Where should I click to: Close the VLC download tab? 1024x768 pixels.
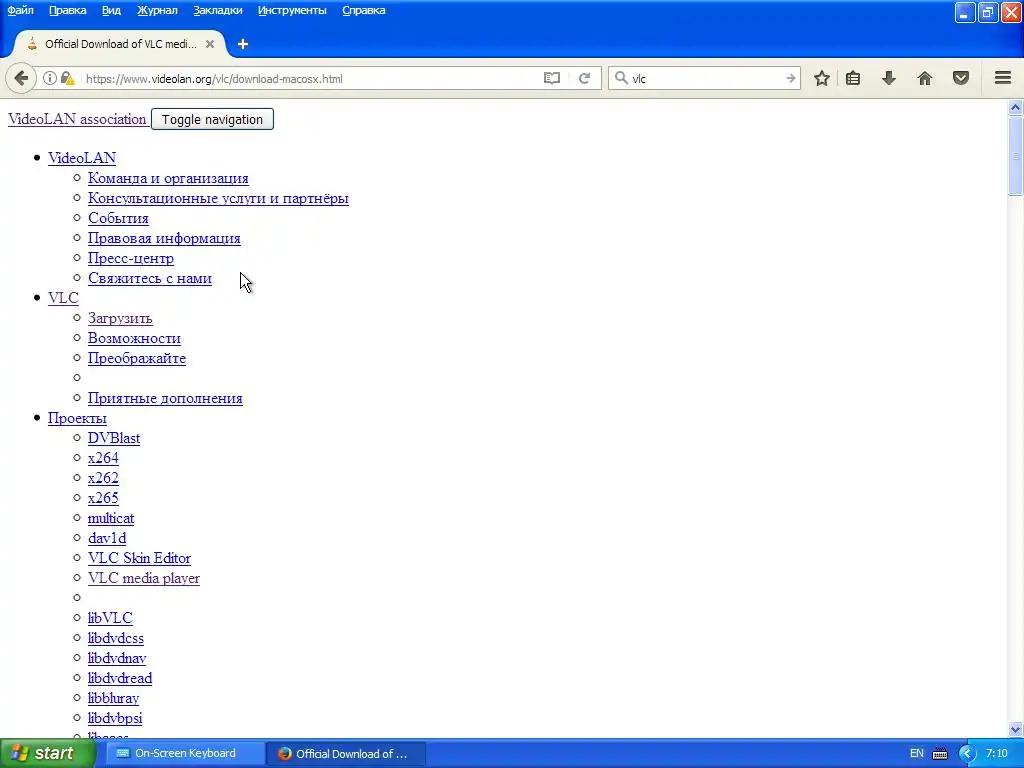coord(210,44)
